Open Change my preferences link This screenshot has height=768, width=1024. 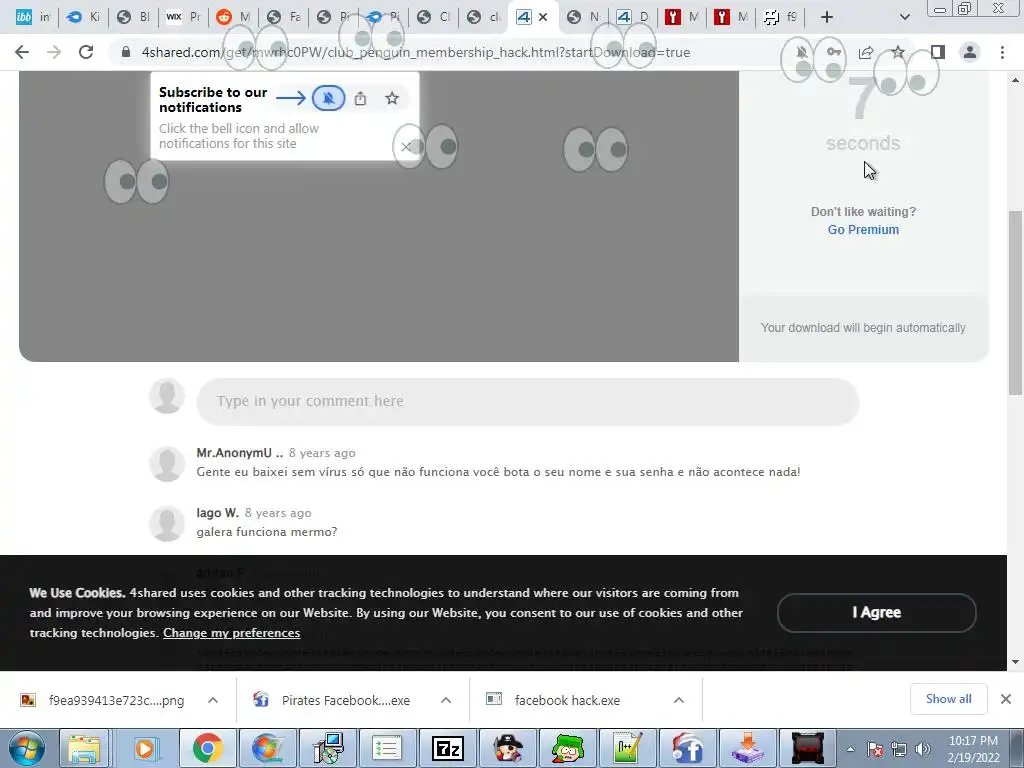pos(231,633)
